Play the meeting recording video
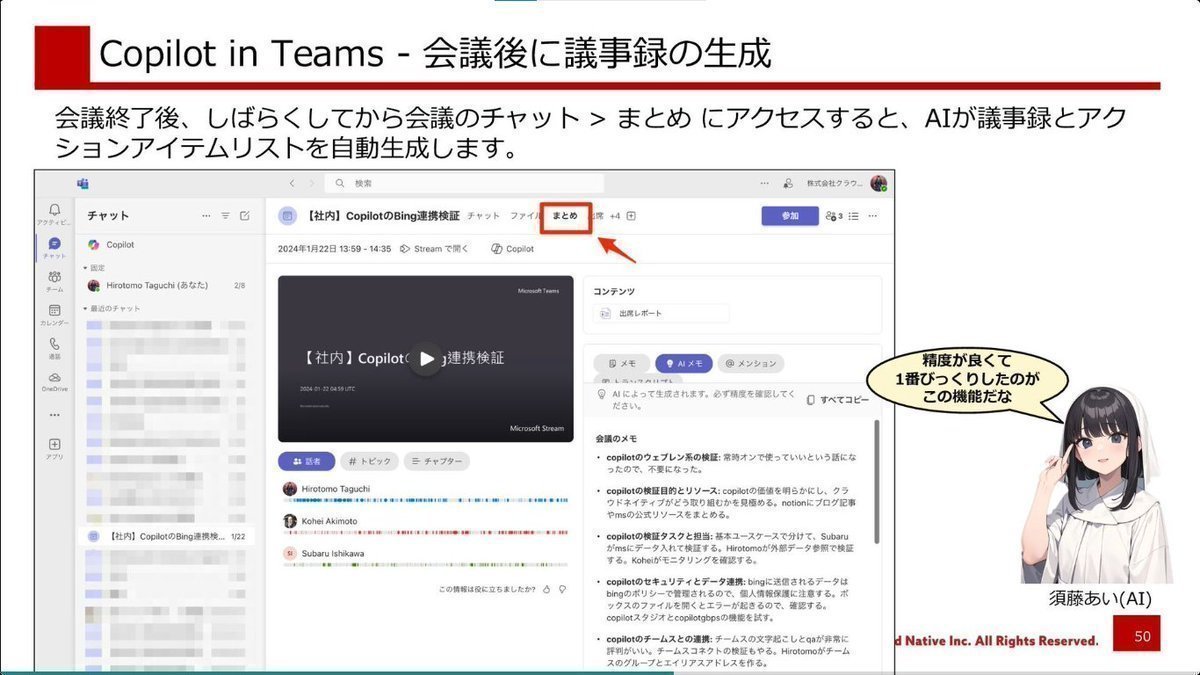Image resolution: width=1200 pixels, height=675 pixels. [x=426, y=359]
